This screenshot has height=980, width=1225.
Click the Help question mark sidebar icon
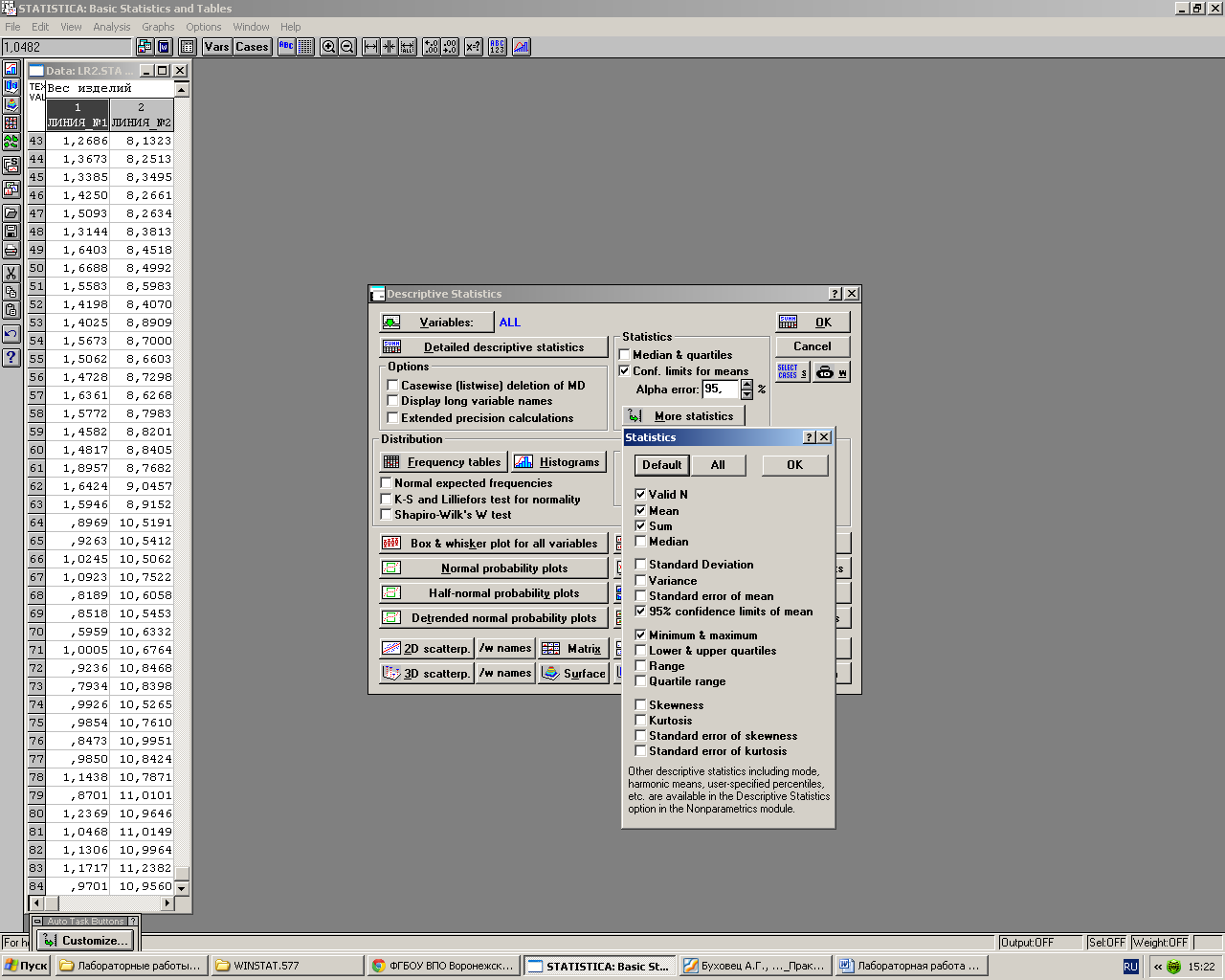(11, 358)
